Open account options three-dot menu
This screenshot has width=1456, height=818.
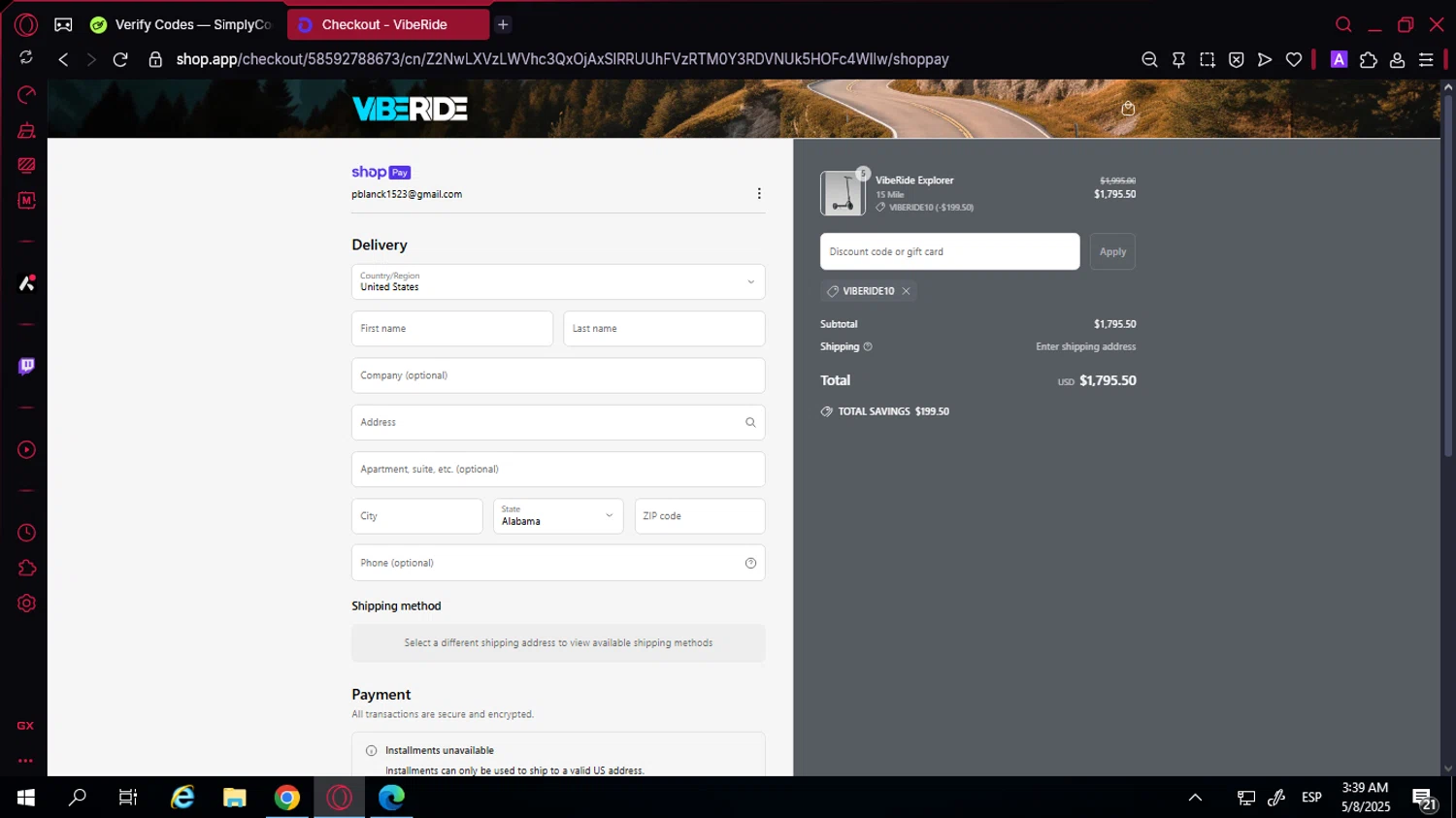click(x=759, y=194)
